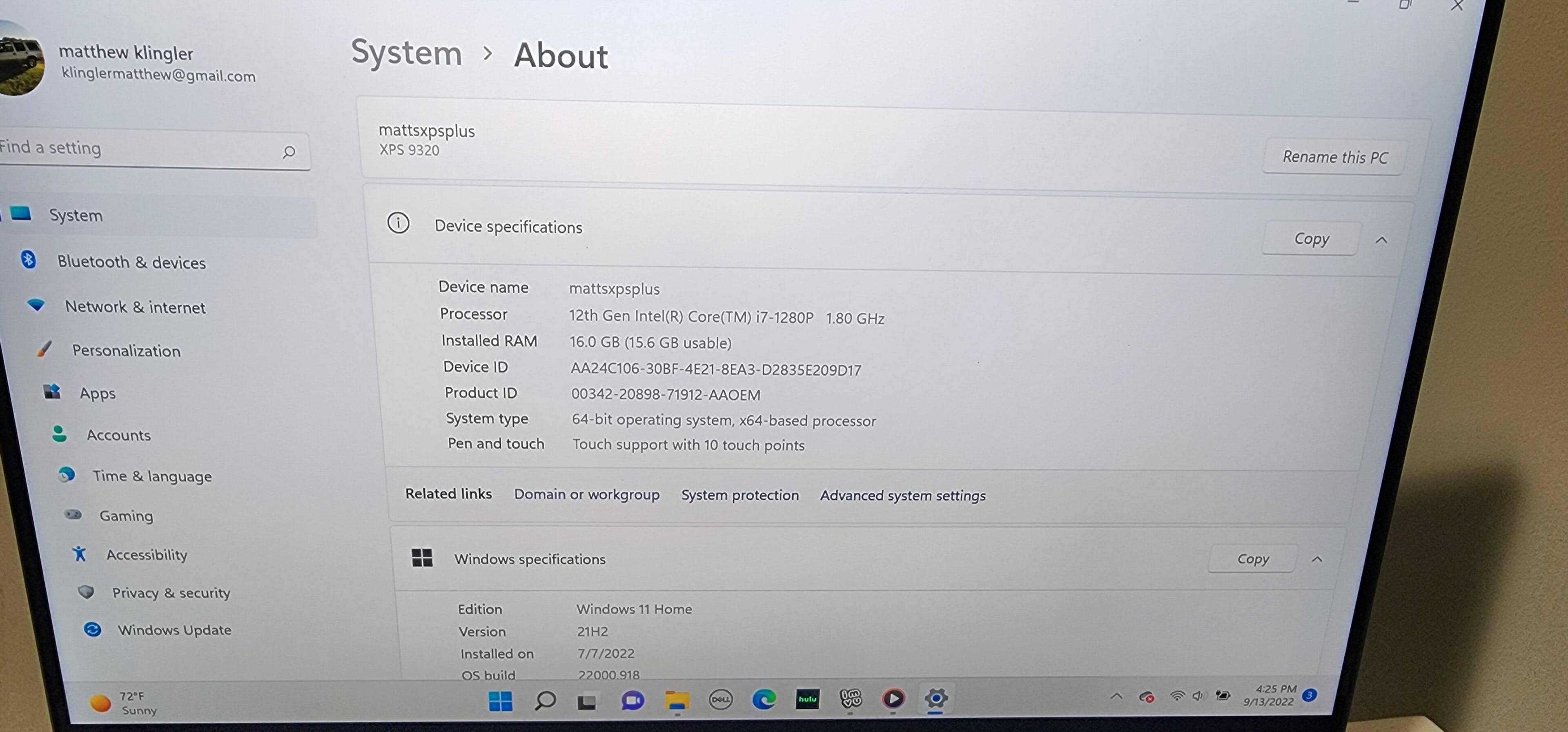Click the Find a setting search box

[140, 149]
